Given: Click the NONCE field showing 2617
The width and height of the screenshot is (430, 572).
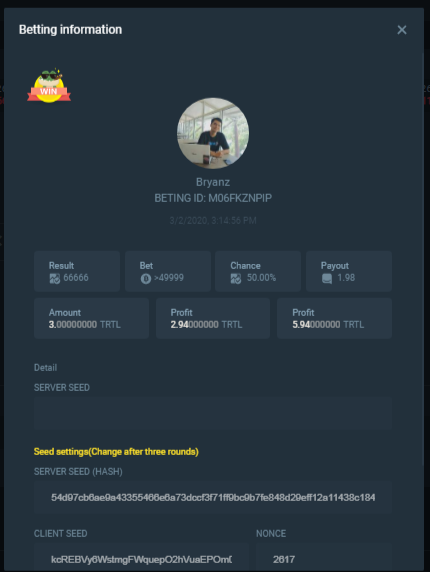Looking at the screenshot, I should (324, 557).
